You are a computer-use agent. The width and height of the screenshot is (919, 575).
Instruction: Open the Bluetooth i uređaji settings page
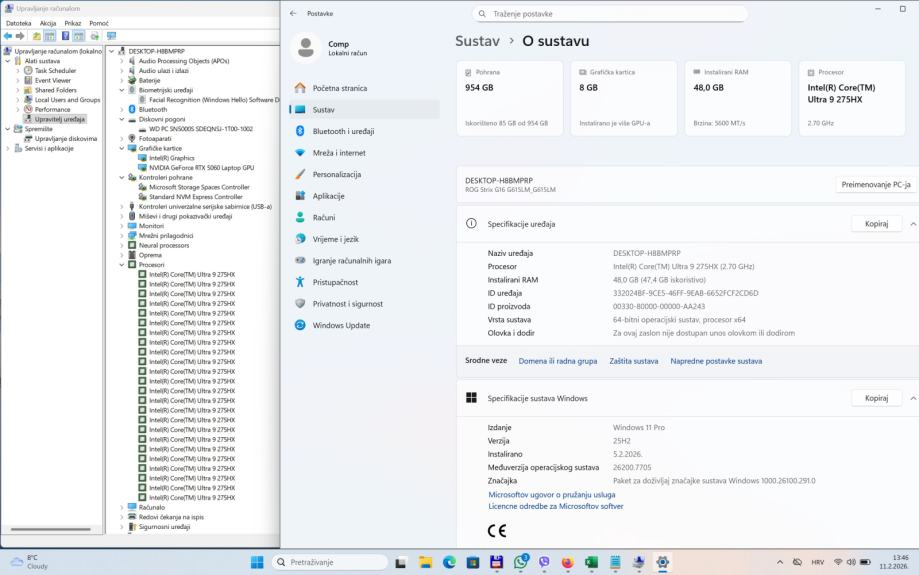tap(343, 131)
